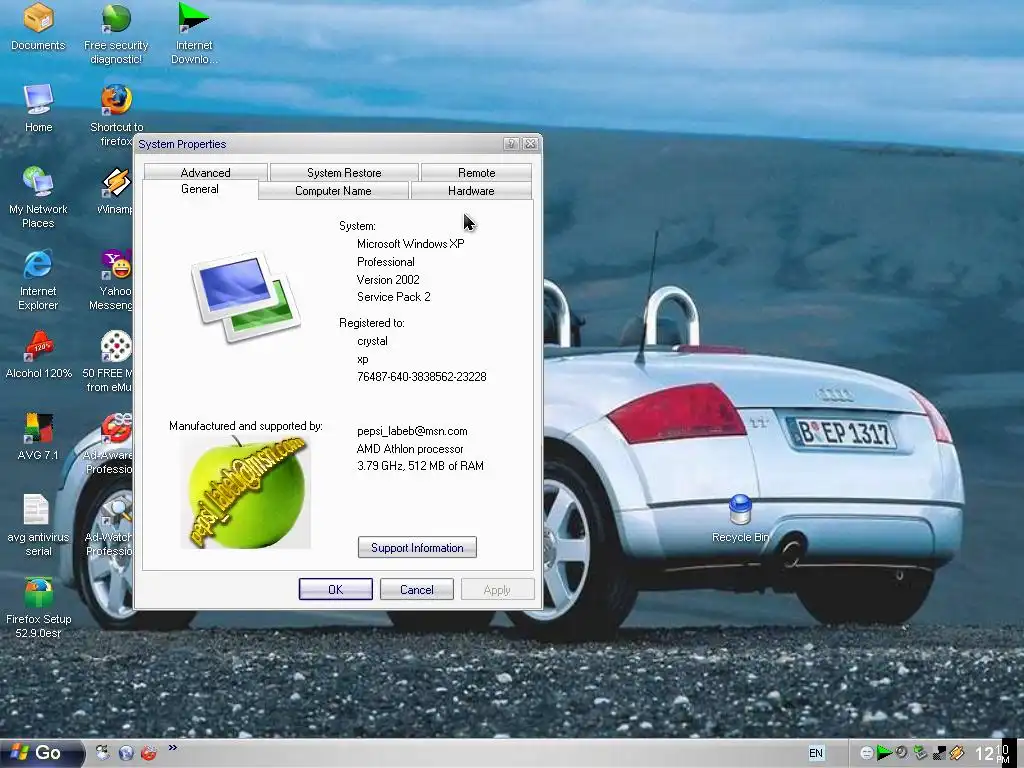Click 3.79 GHz, 512 MB of RAM text

coord(421,466)
